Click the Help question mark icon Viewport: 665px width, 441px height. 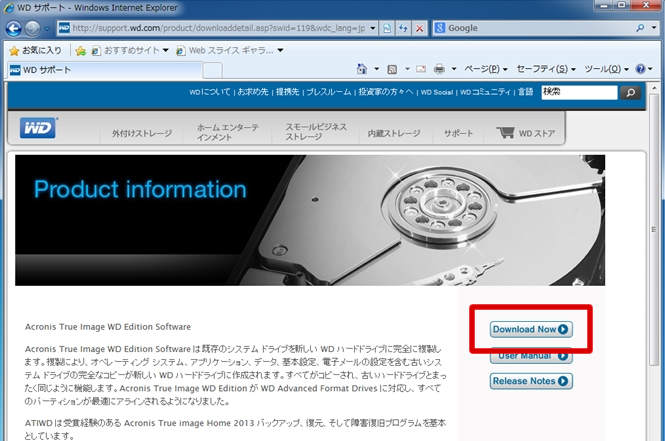[640, 69]
